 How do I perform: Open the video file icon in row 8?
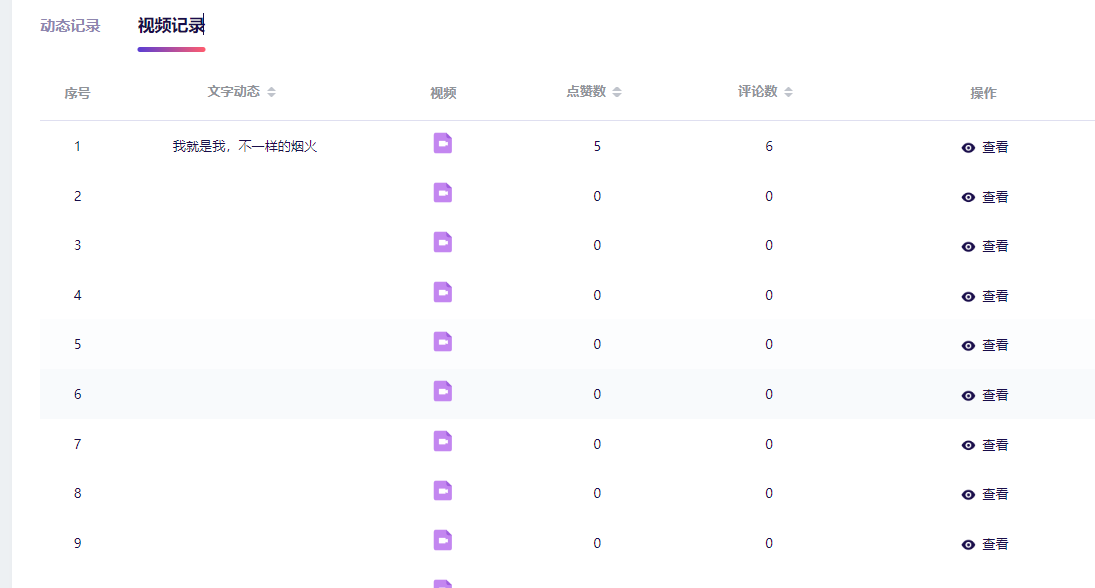[443, 491]
